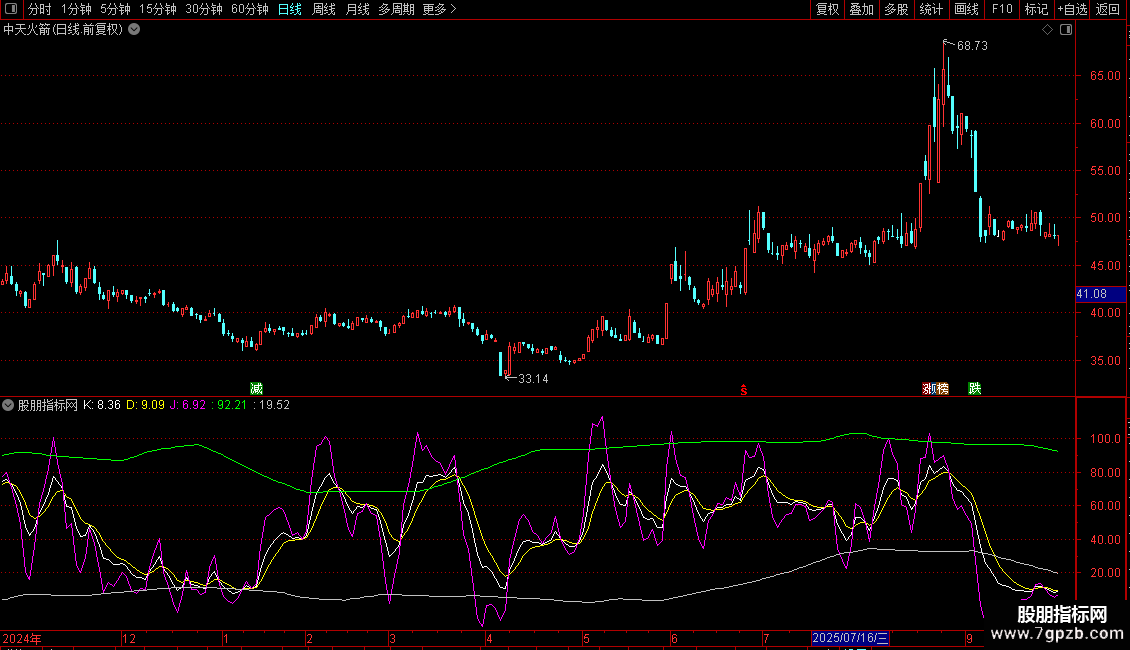
Task: Click the 复权 button
Action: tap(828, 9)
